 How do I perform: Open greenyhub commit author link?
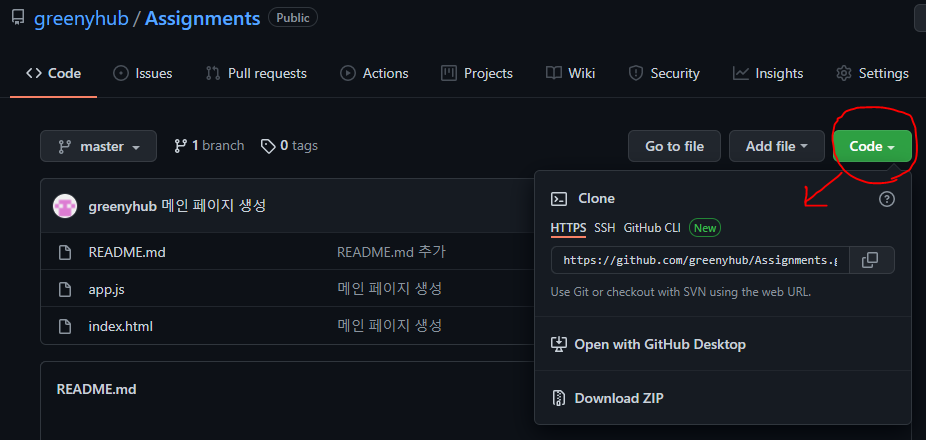[122, 206]
